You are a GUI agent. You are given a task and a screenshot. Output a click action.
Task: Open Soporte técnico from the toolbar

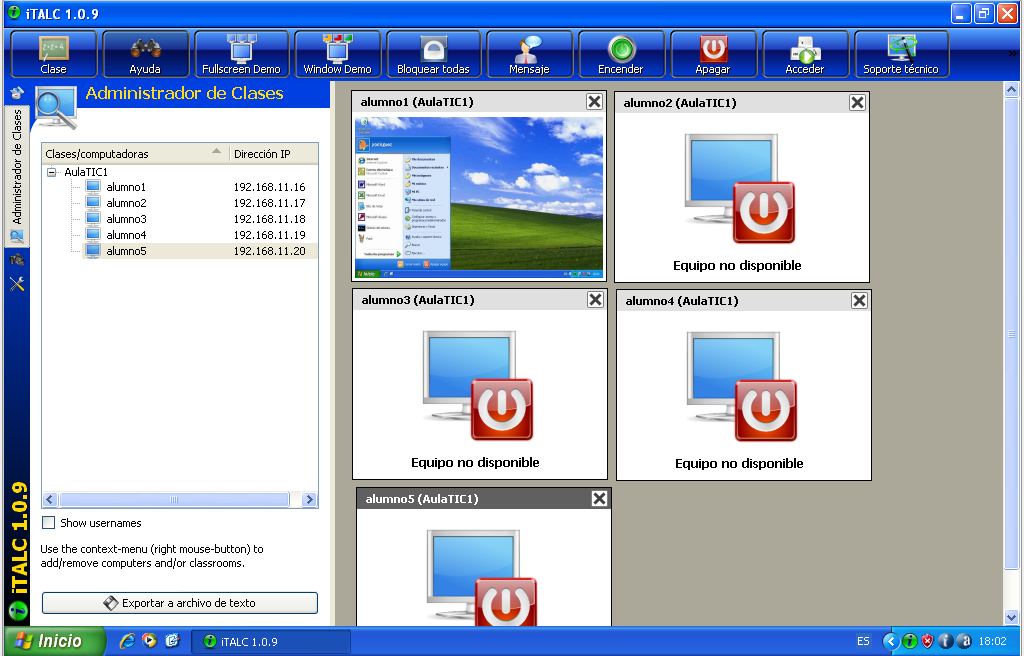click(901, 54)
